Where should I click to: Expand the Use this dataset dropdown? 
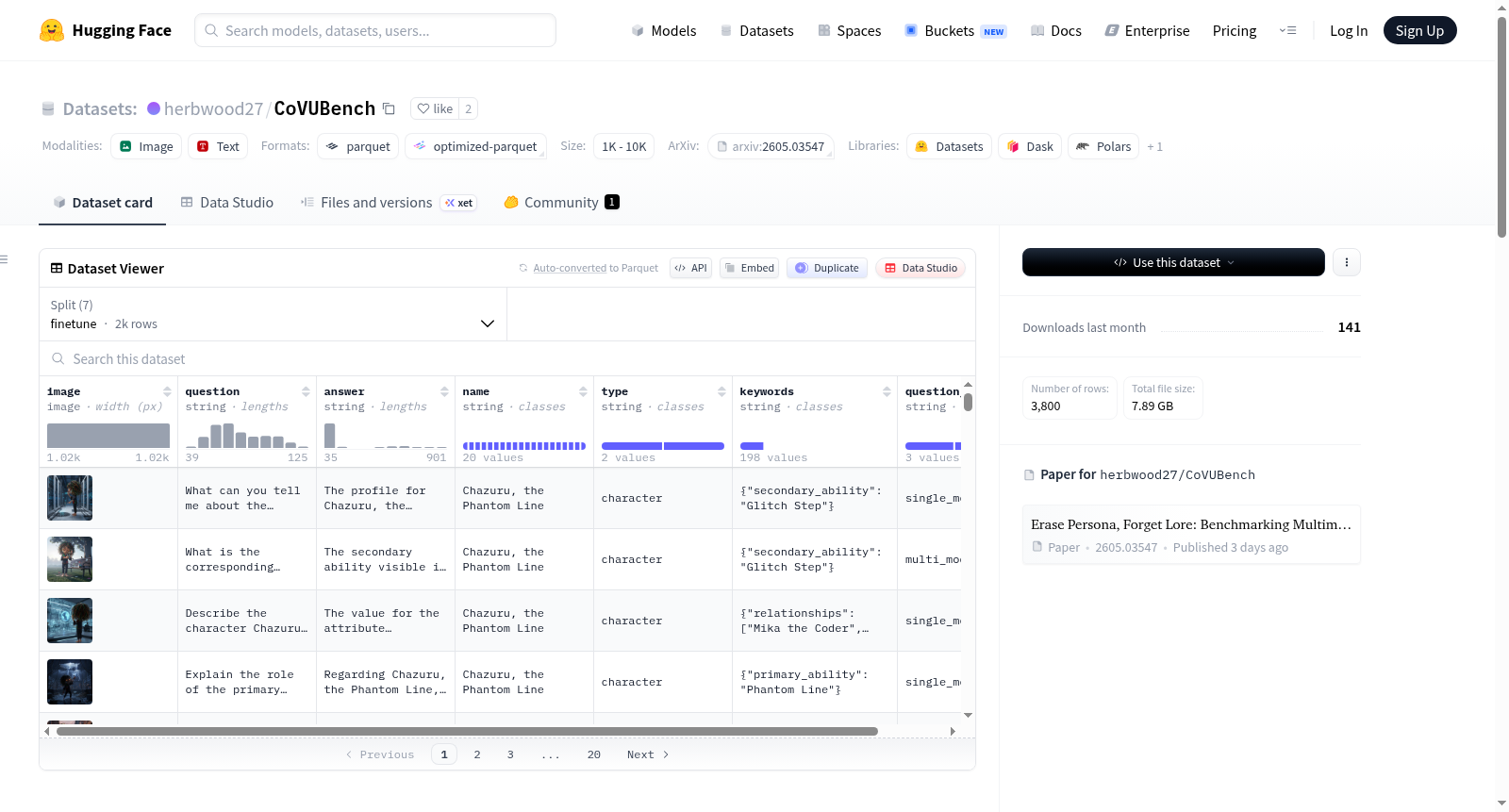(1173, 262)
